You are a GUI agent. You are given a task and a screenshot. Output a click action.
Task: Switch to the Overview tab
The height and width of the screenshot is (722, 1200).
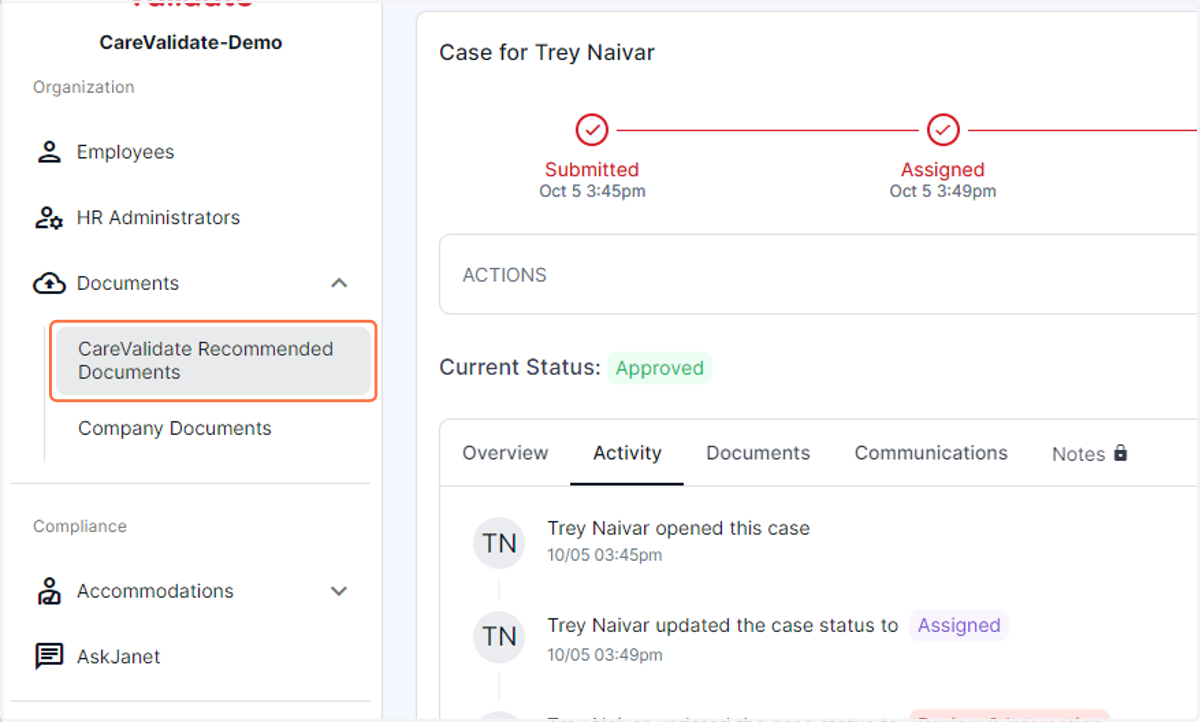(505, 453)
